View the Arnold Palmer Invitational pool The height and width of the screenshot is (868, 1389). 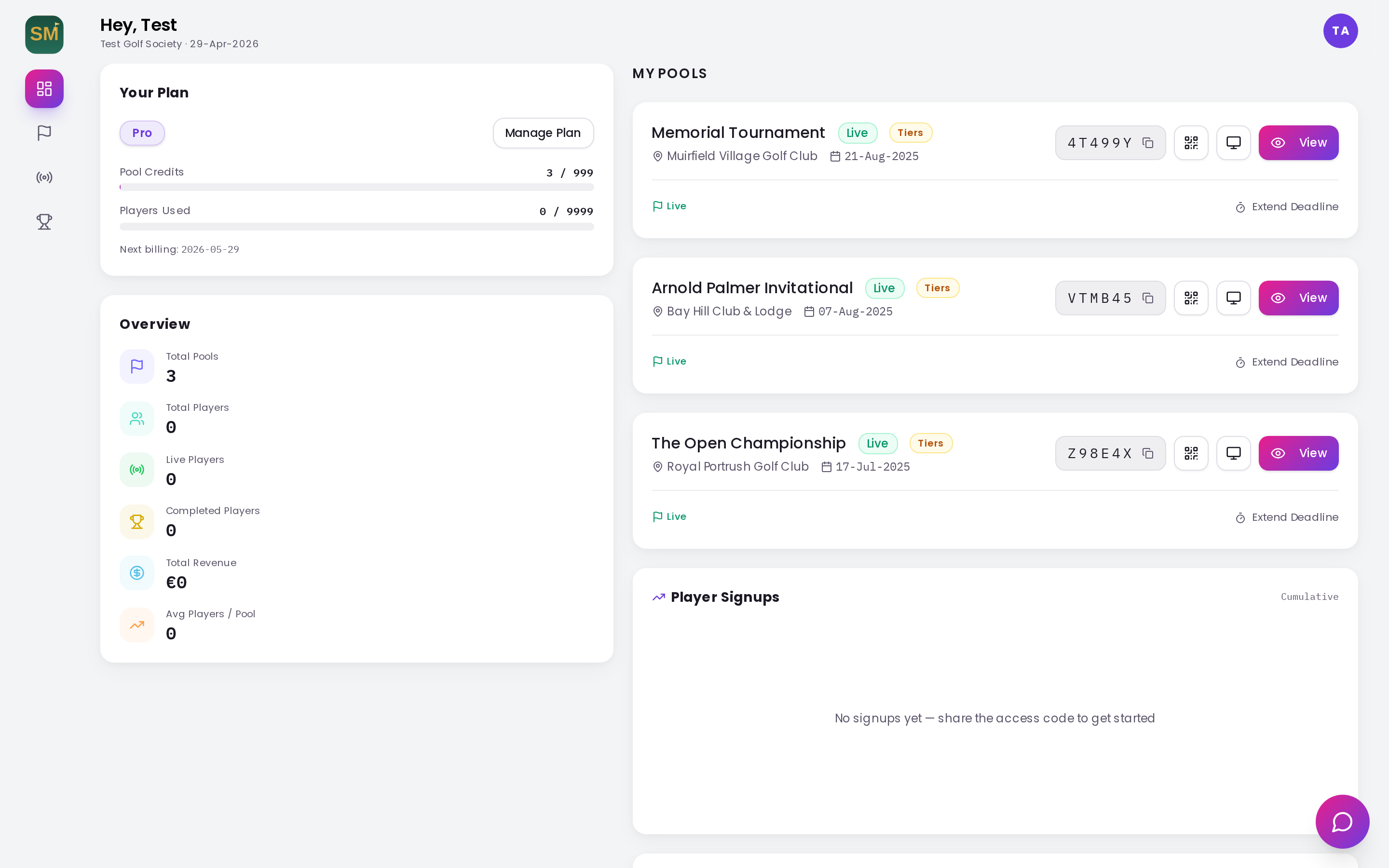1298,298
